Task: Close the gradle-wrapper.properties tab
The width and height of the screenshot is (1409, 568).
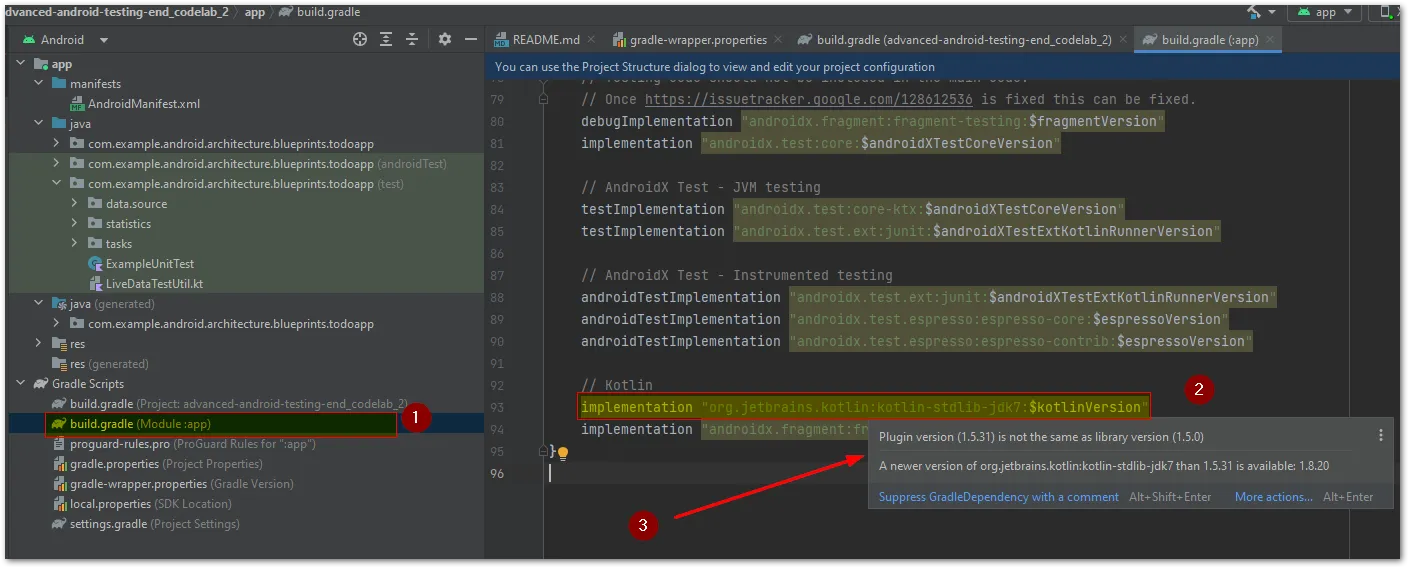Action: point(778,40)
